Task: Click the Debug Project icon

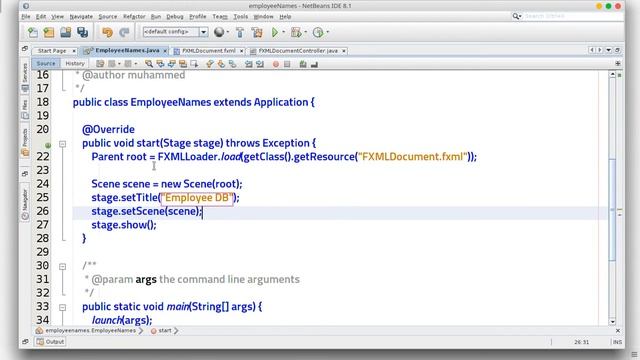Action: 296,32
